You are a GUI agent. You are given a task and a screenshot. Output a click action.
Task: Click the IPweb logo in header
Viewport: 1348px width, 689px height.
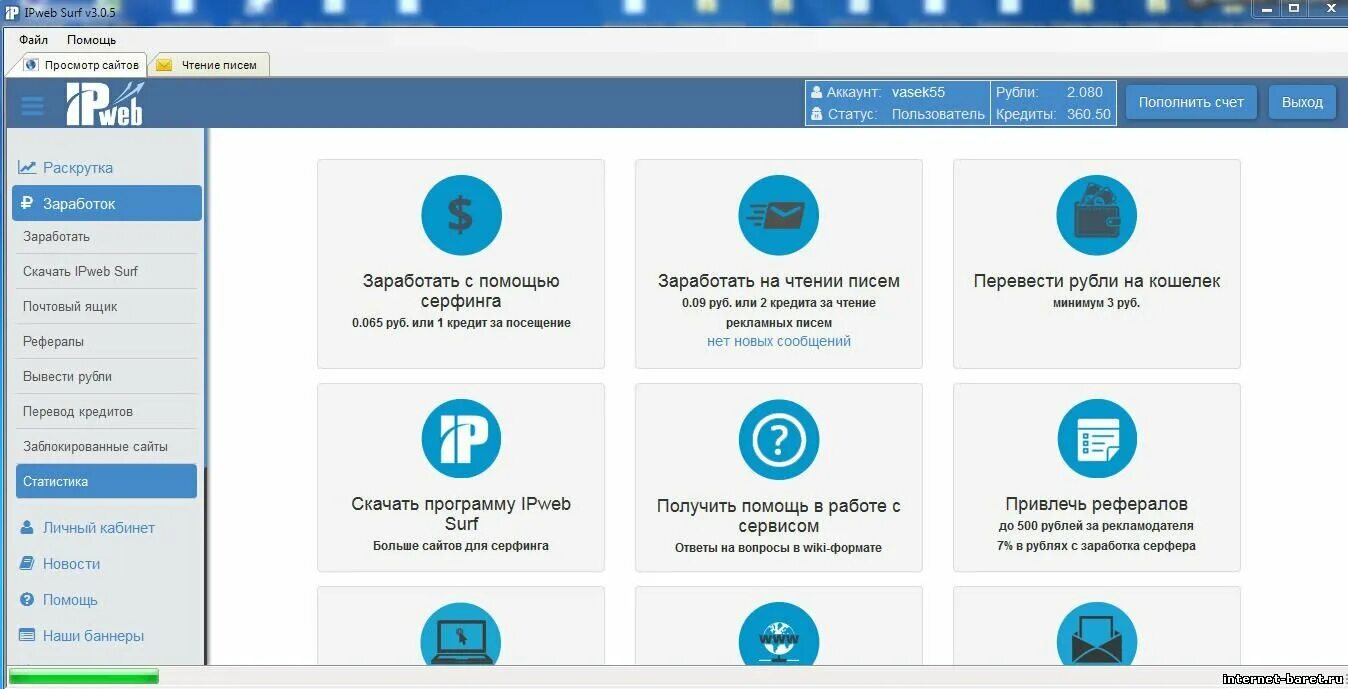click(x=104, y=104)
